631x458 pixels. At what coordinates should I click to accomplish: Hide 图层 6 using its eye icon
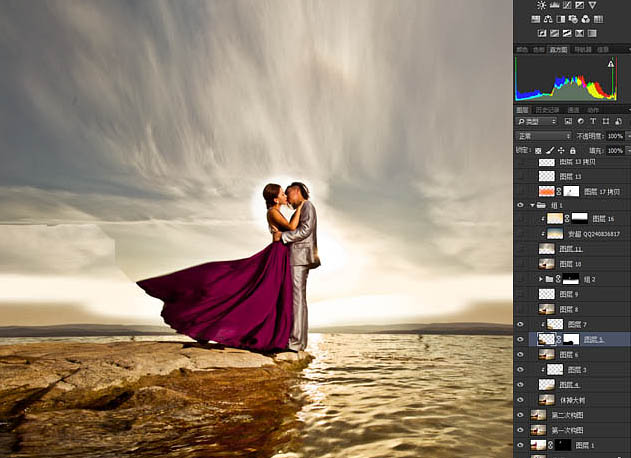pyautogui.click(x=520, y=355)
